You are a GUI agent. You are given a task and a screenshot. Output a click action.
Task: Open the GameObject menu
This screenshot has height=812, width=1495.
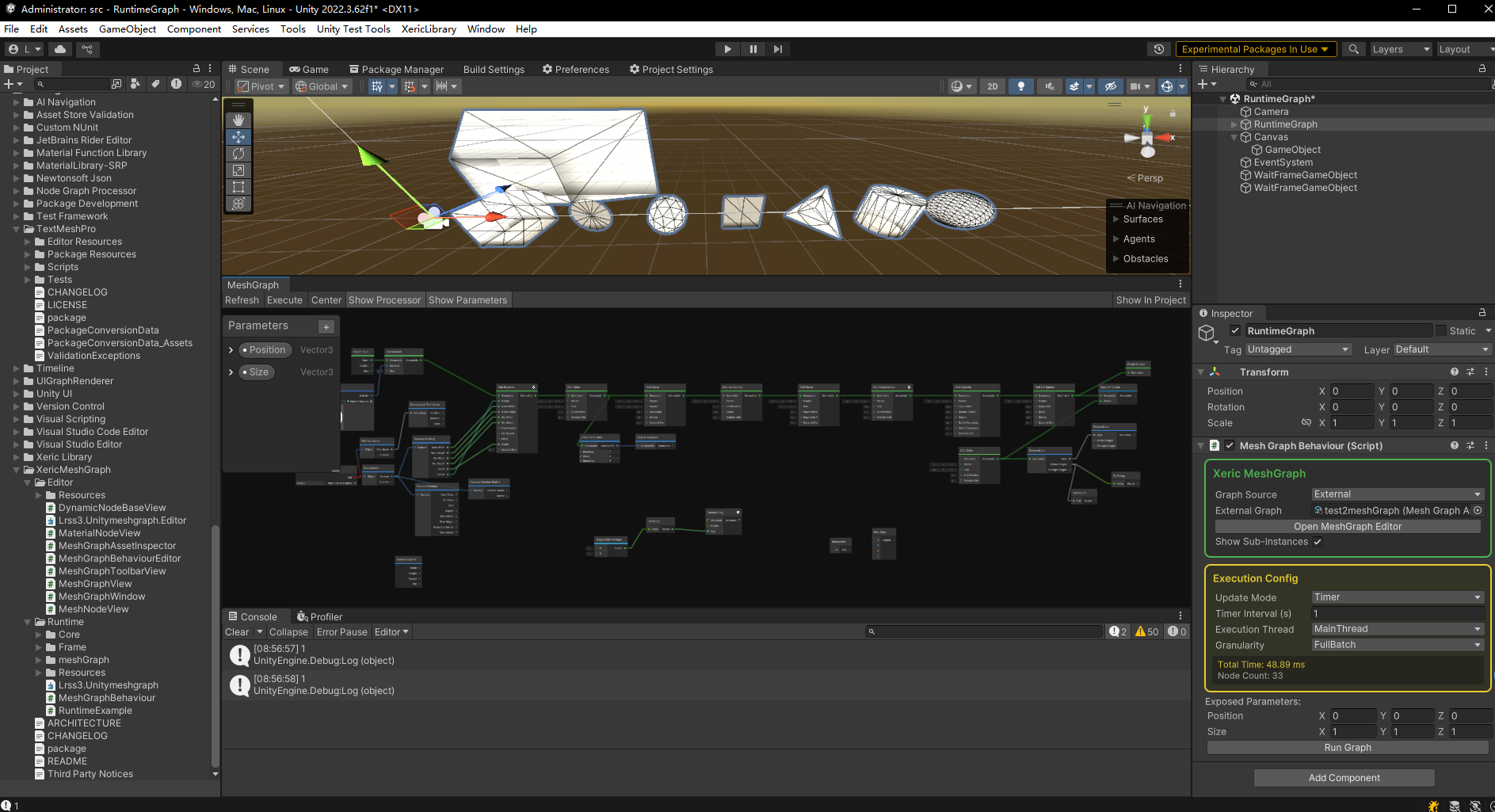[x=128, y=29]
